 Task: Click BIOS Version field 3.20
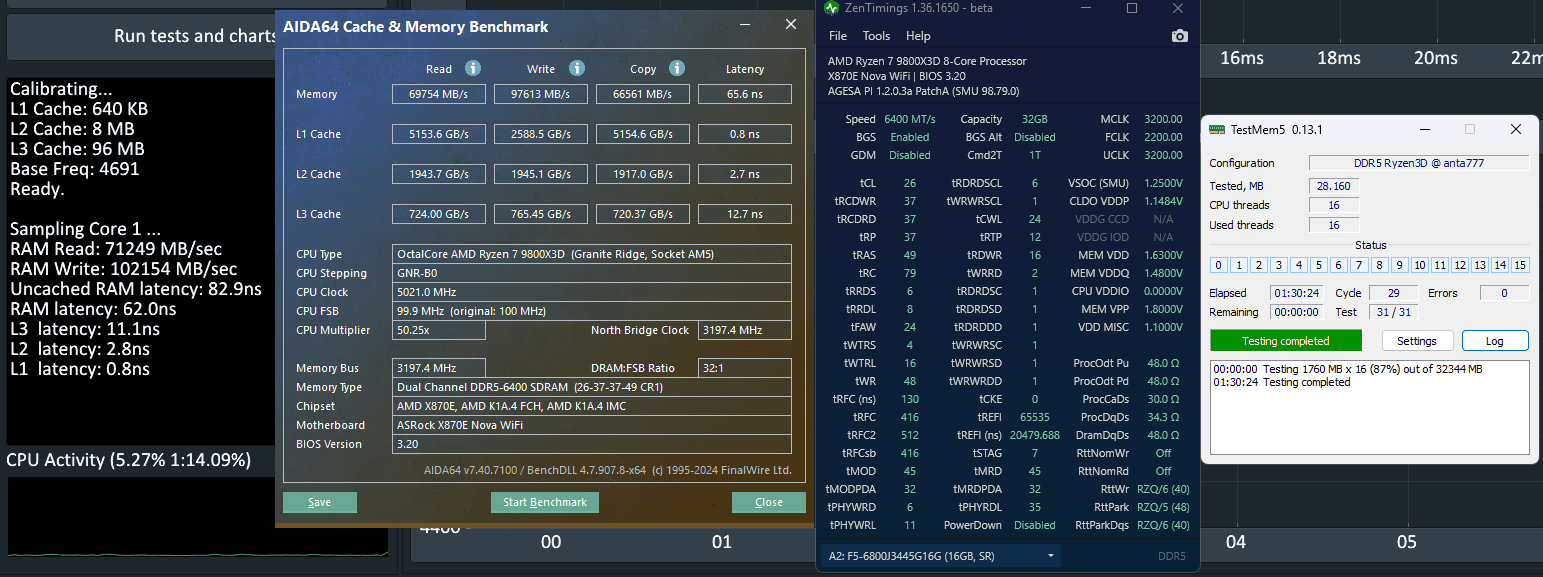pos(594,444)
